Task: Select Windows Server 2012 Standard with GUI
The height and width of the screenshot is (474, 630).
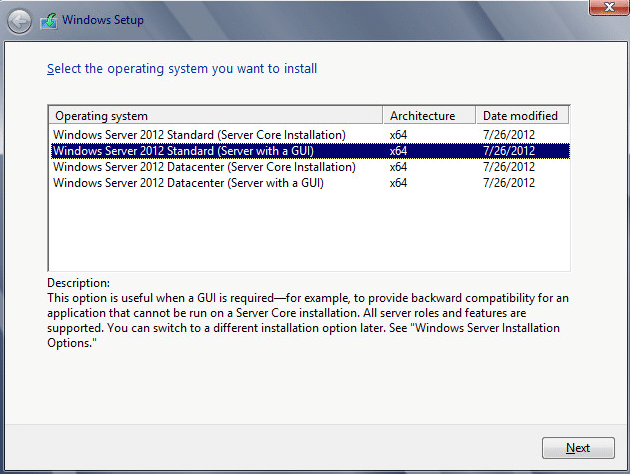Action: point(310,151)
